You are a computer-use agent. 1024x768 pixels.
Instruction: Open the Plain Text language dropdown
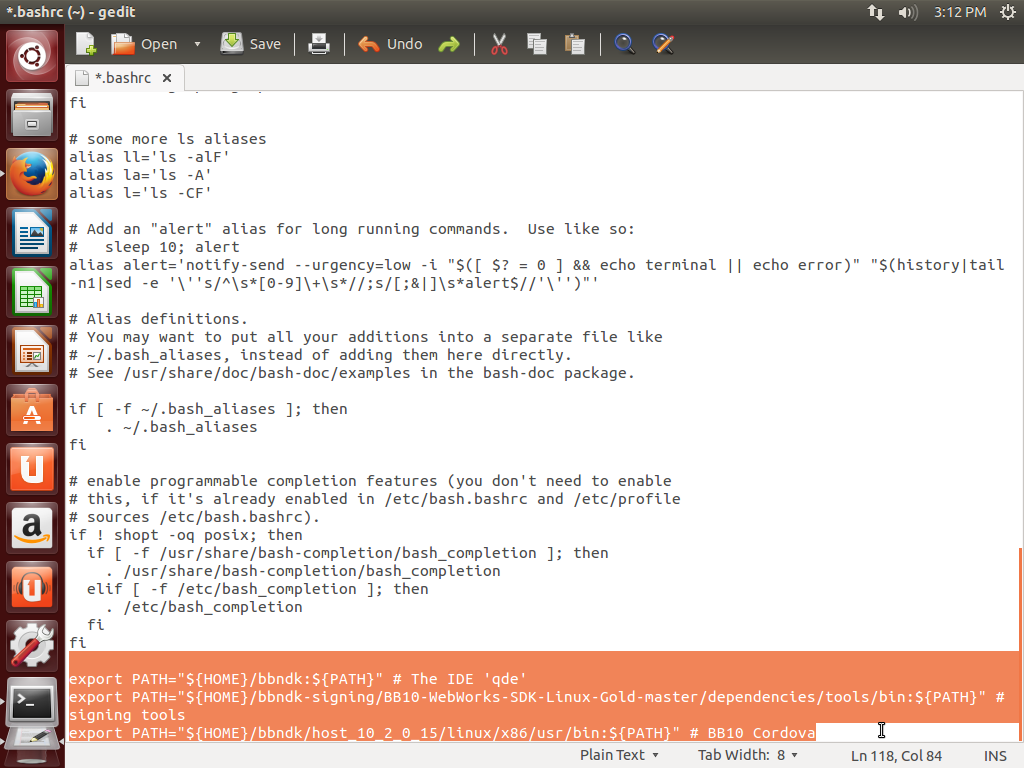click(619, 755)
